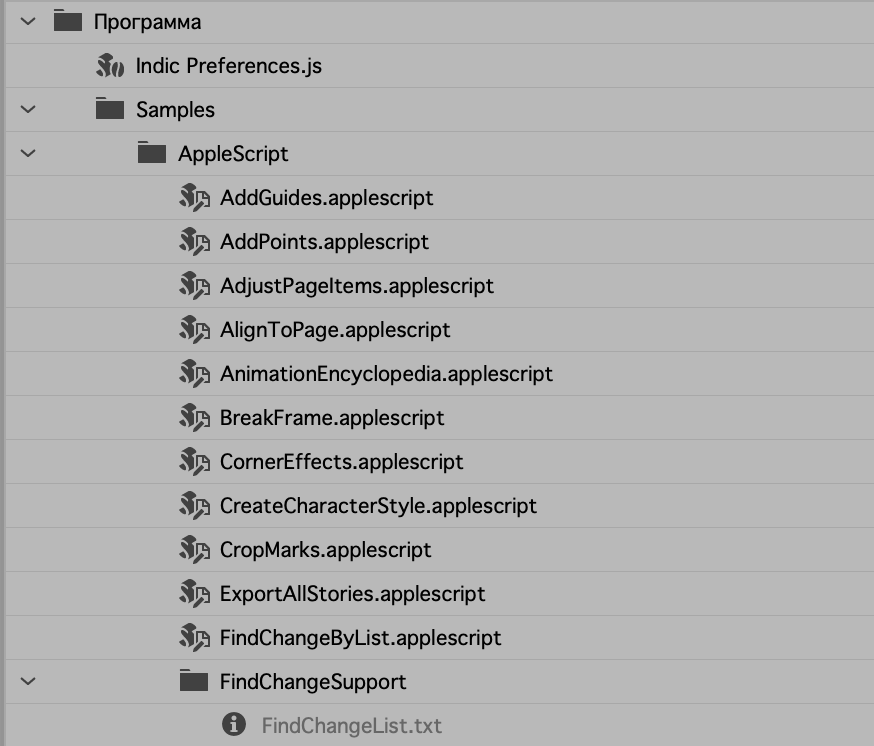Select the FindChangeSupport folder label
Screen dimensions: 874x746
[x=313, y=681]
